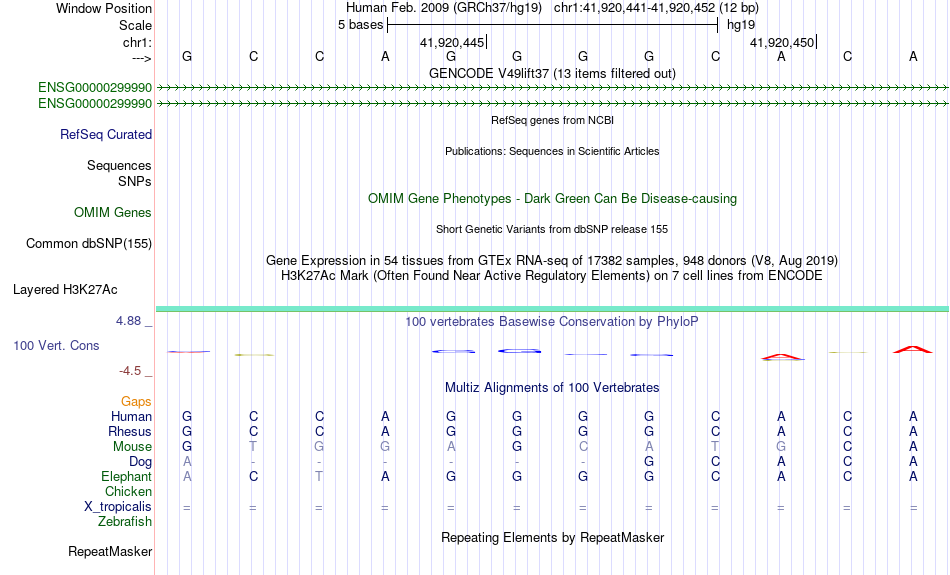Screen dimensions: 950x575
Task: Click the -4.5 conservation lower limit
Action: click(130, 371)
